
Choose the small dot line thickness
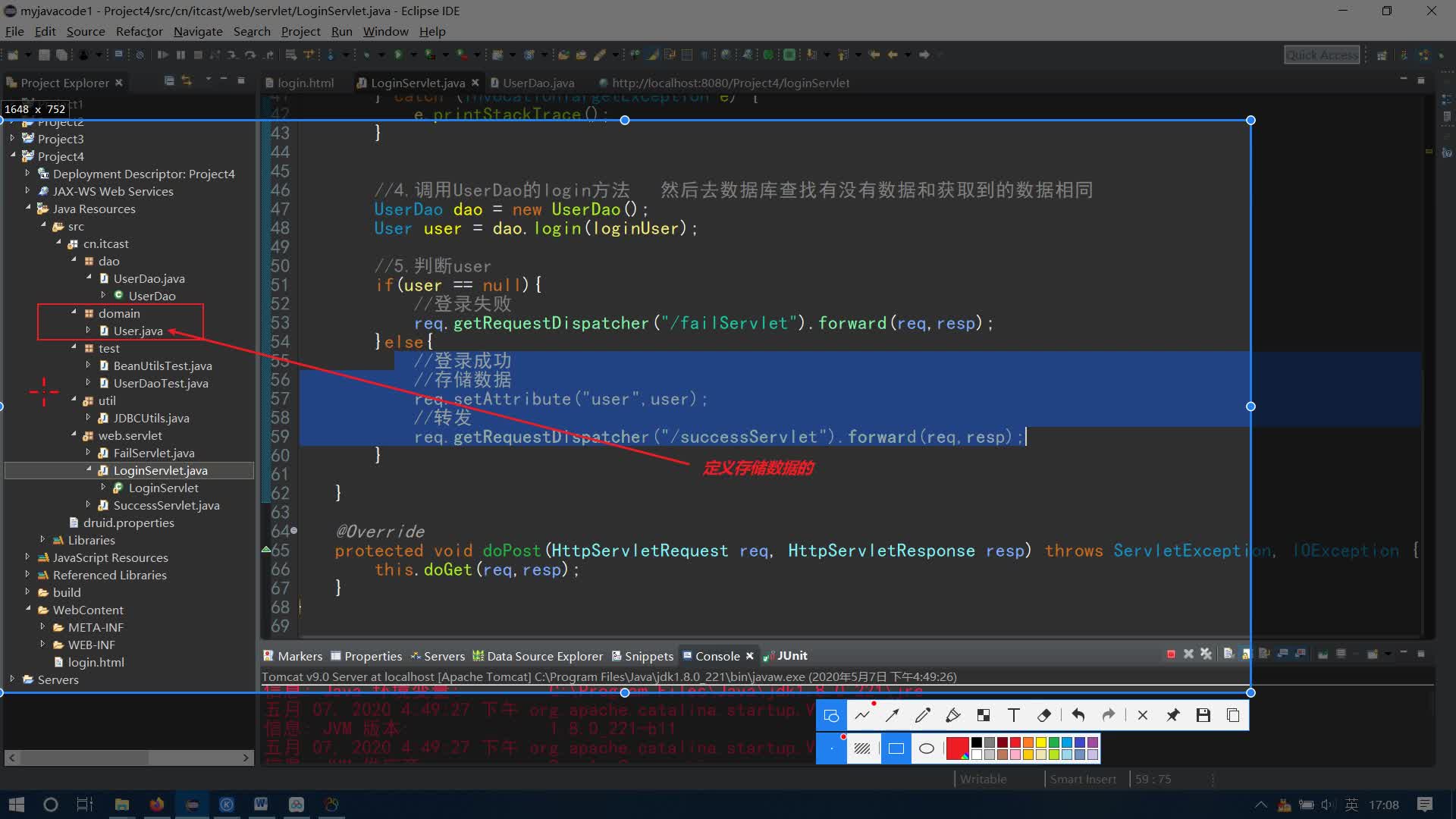(x=831, y=748)
